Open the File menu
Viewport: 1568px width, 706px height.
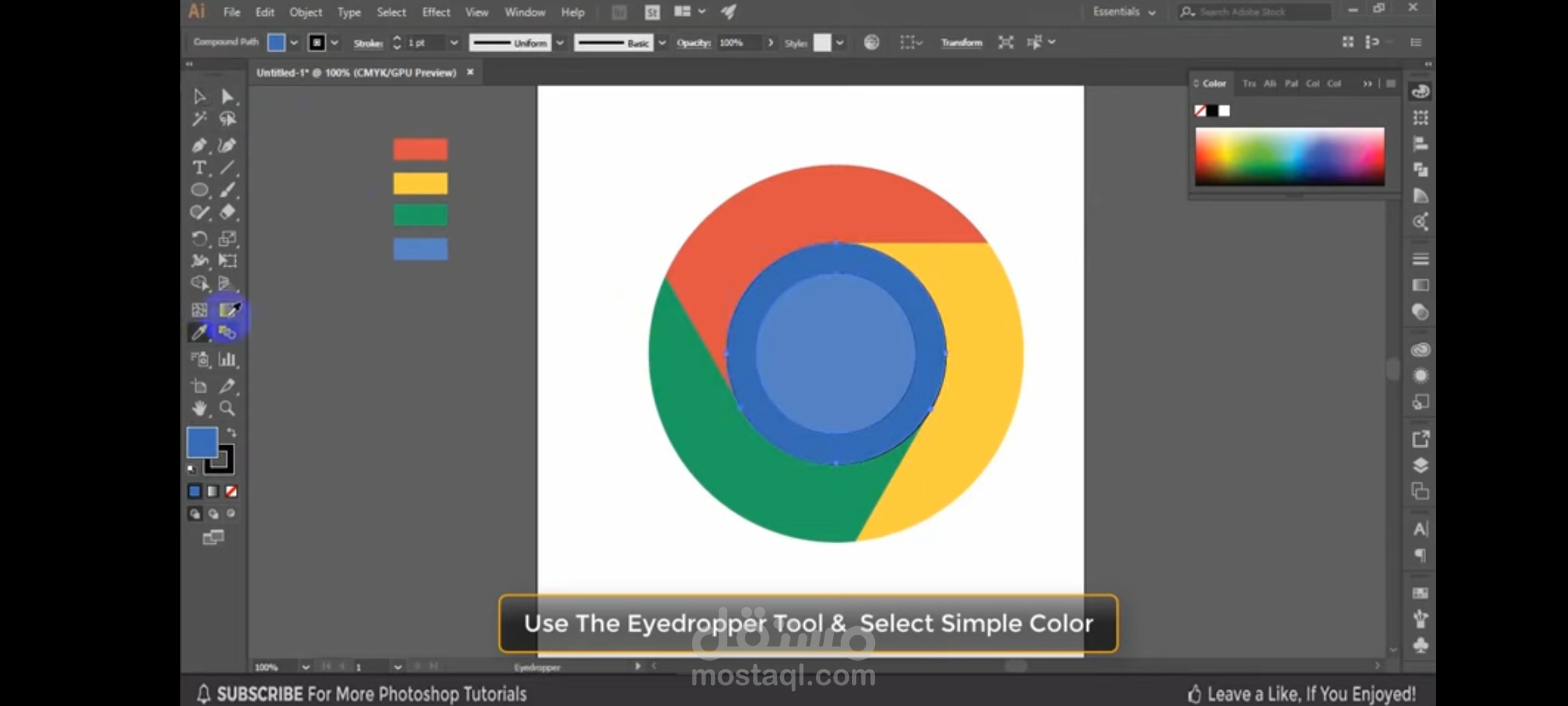pos(232,12)
